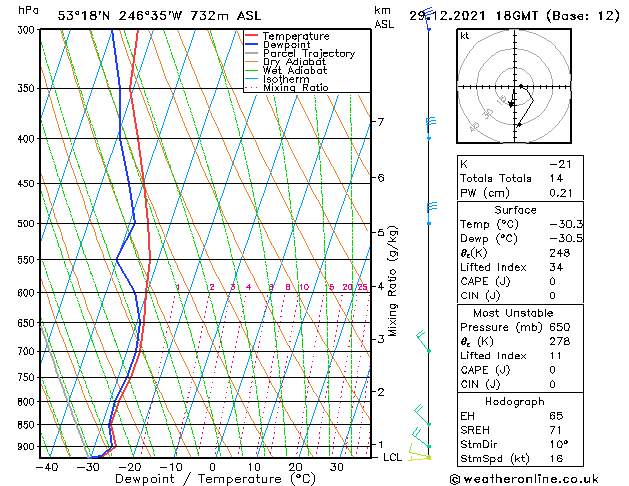The width and height of the screenshot is (629, 486).
Task: Click the red Temperature legend line
Action: (x=252, y=36)
